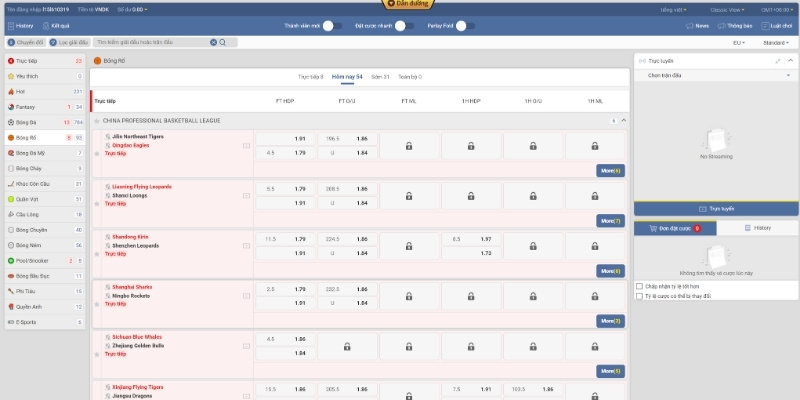800x400 pixels.
Task: Expand the Chọn trận đấu match selector
Action: click(x=716, y=75)
